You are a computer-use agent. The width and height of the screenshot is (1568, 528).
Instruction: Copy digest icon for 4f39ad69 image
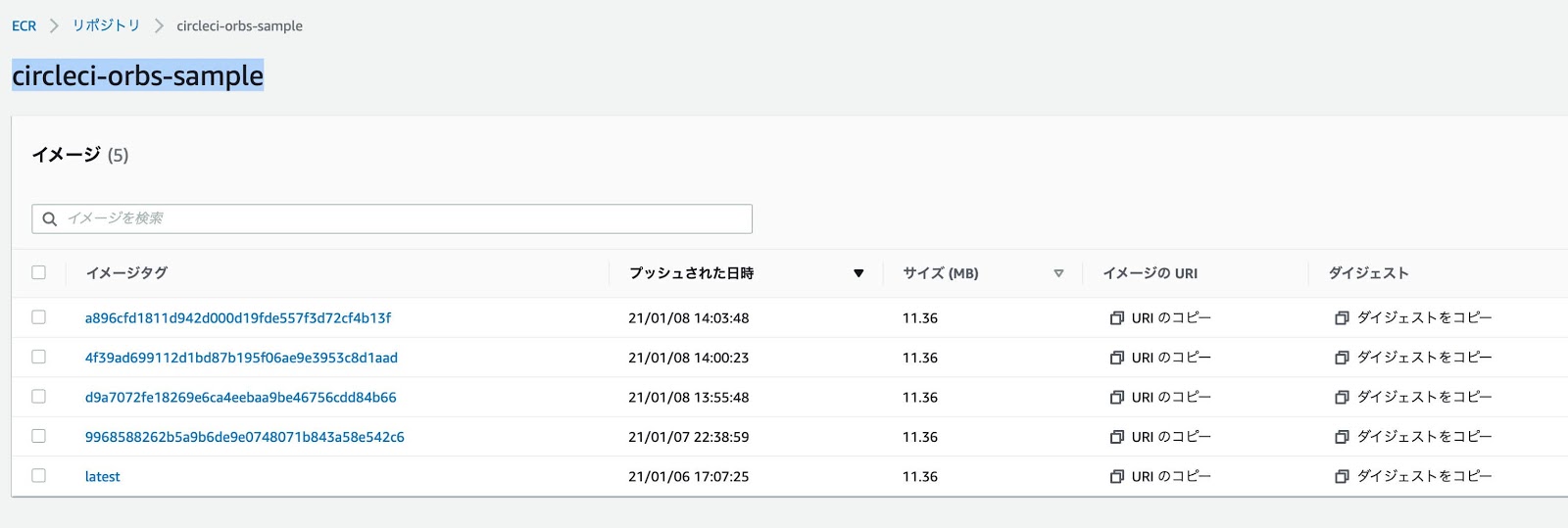(x=1342, y=358)
